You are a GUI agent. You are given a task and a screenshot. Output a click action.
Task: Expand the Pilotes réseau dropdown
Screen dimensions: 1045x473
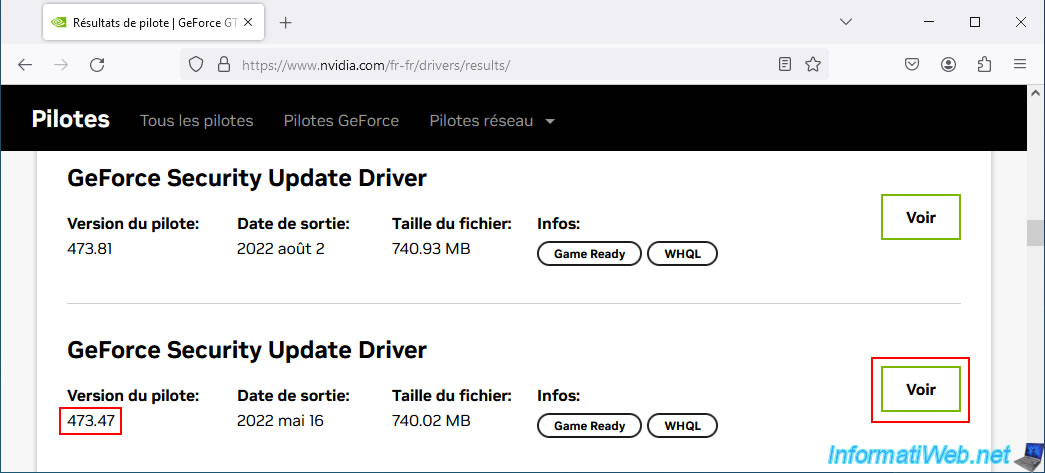coord(492,121)
